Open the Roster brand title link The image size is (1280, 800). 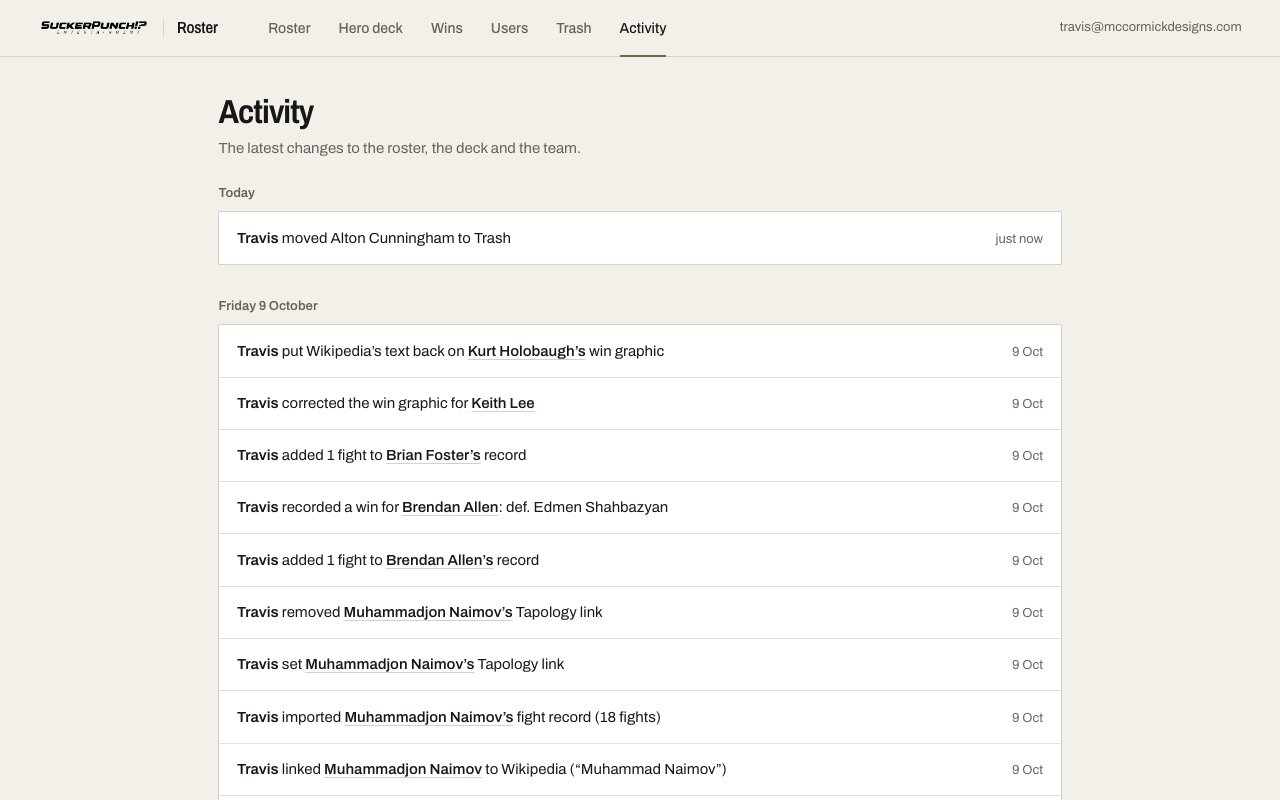(197, 28)
